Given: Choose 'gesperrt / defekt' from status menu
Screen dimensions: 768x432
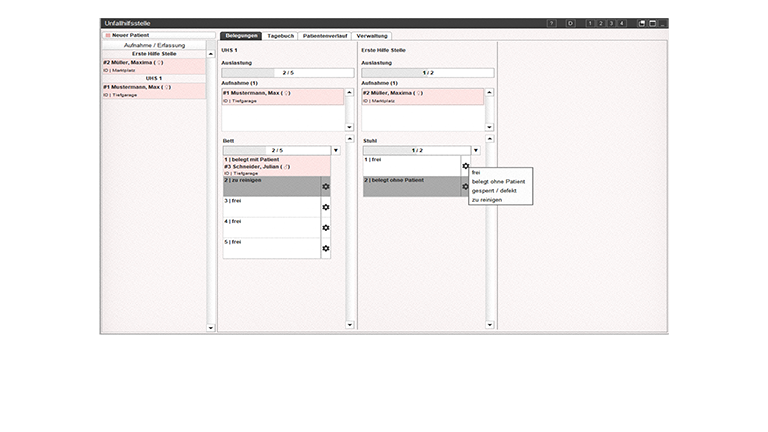Looking at the screenshot, I should pos(493,190).
